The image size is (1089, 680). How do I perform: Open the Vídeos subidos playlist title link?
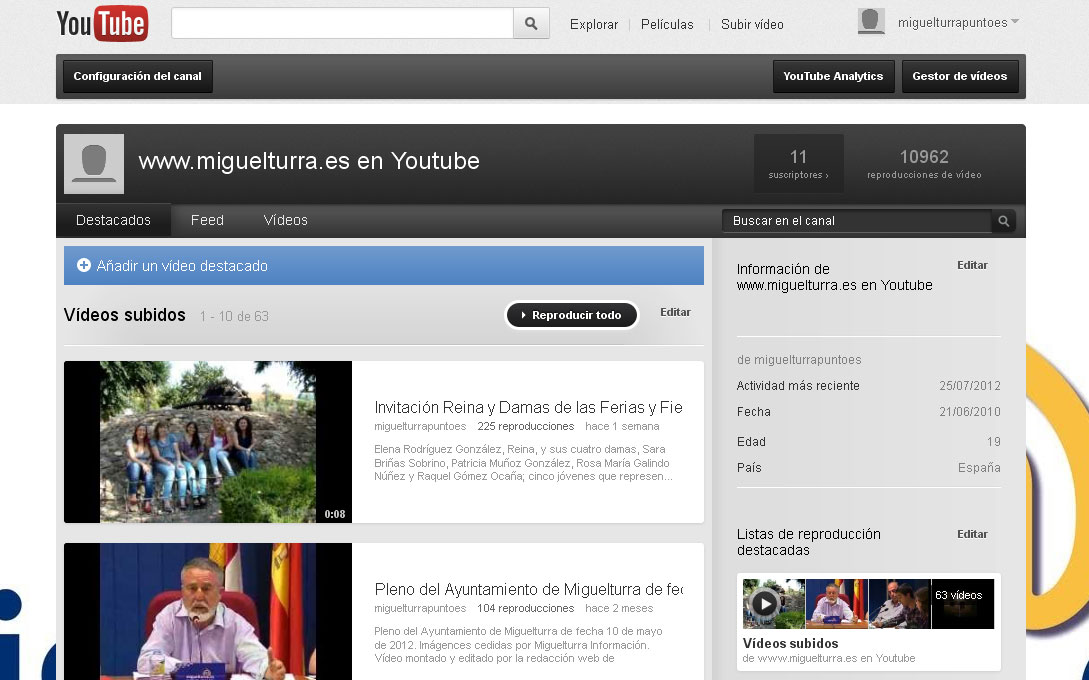[x=790, y=643]
